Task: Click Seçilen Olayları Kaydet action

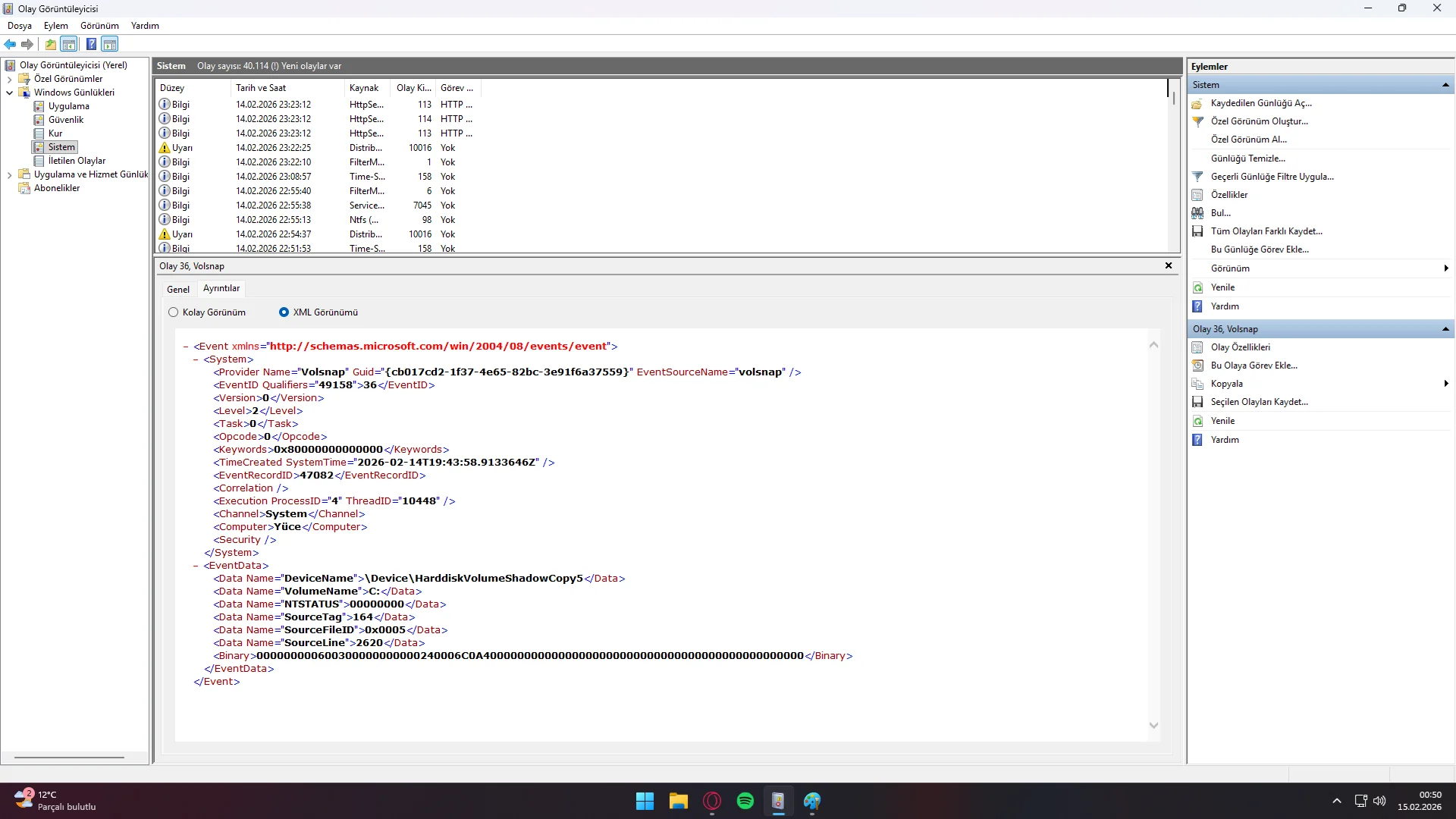Action: pyautogui.click(x=1259, y=402)
